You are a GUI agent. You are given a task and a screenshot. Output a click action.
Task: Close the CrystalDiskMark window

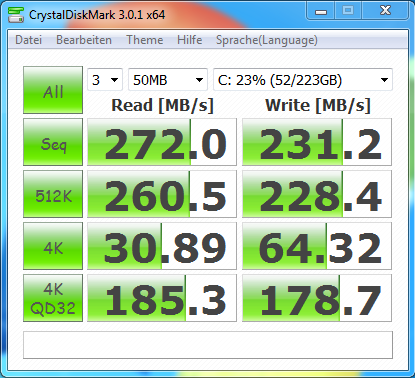coord(385,11)
